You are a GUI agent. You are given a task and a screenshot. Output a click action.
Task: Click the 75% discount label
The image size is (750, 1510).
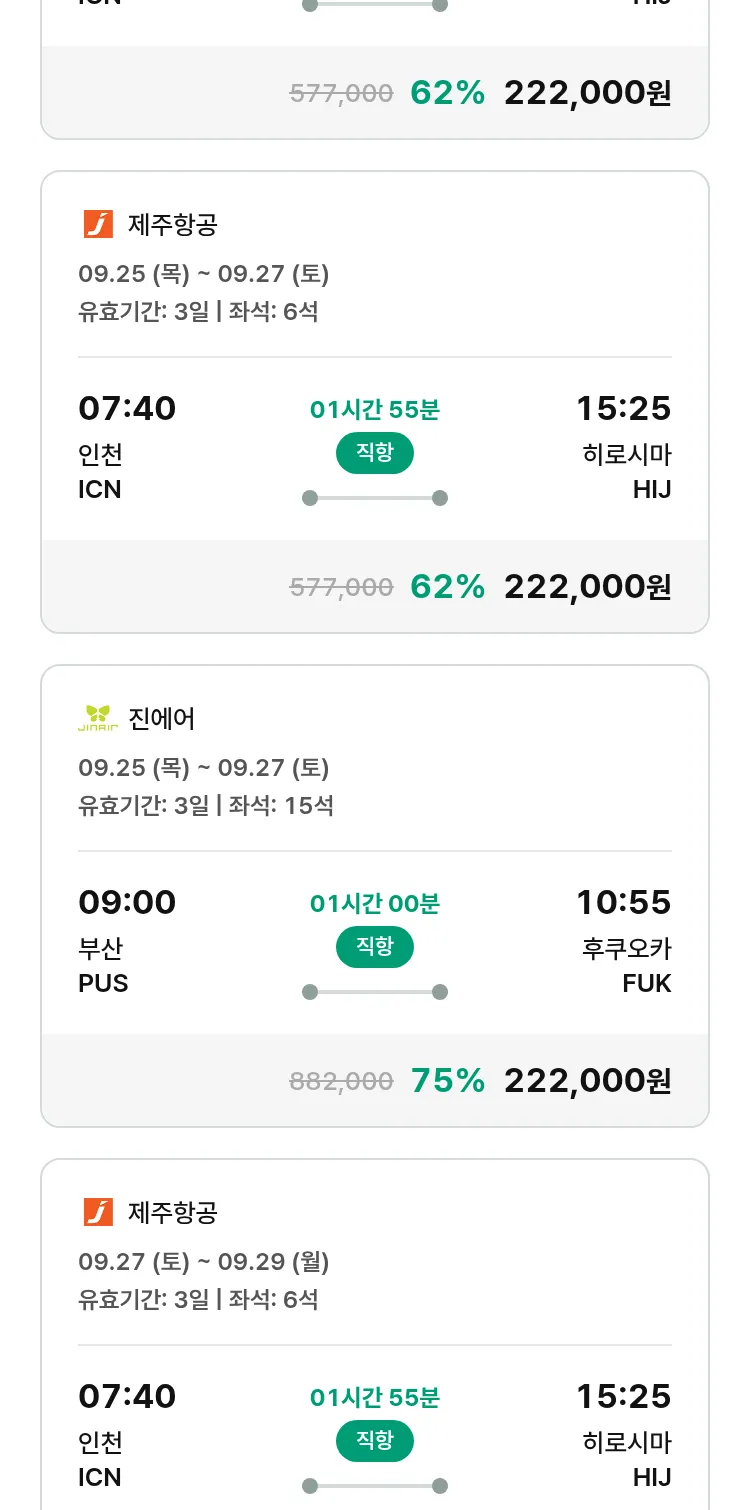point(447,1080)
